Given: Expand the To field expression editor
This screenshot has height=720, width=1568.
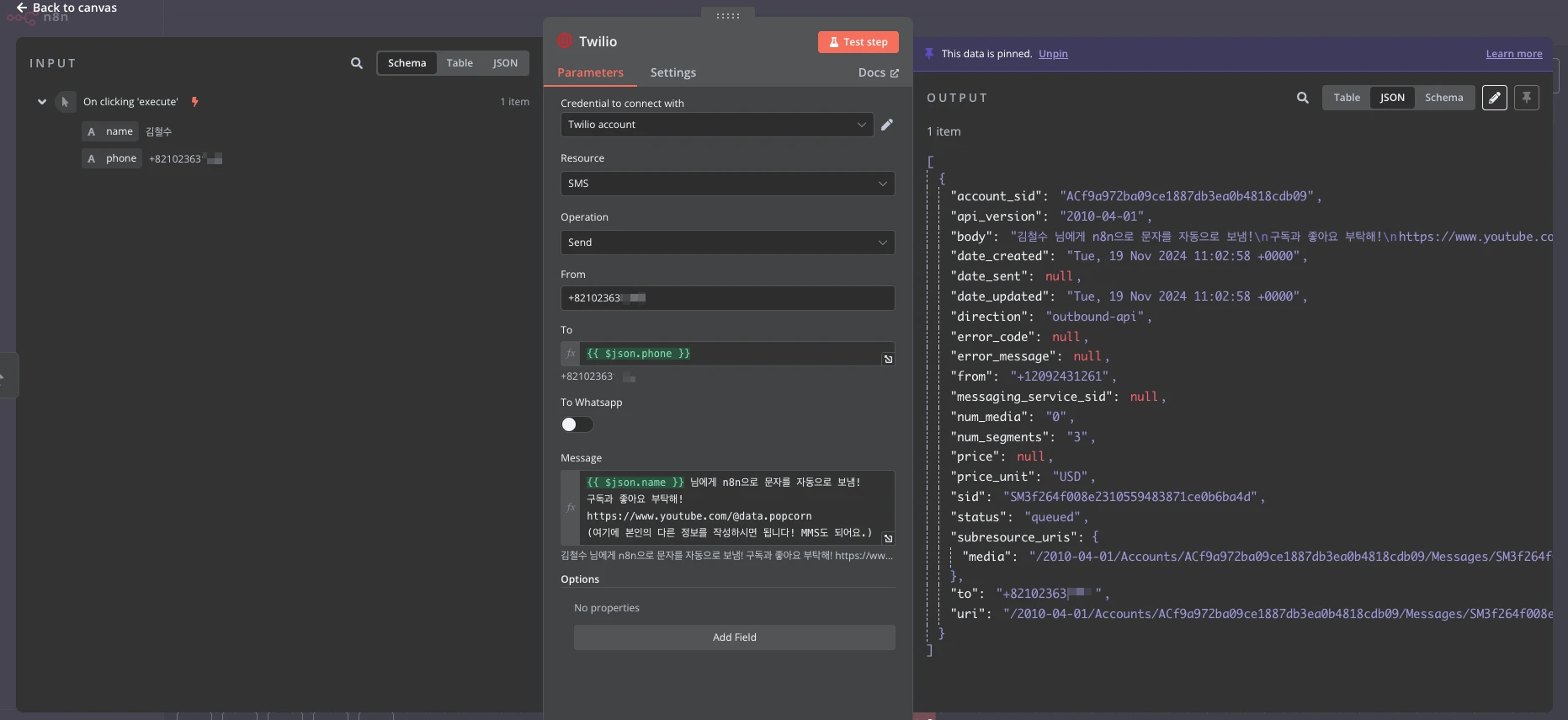Looking at the screenshot, I should [x=888, y=360].
